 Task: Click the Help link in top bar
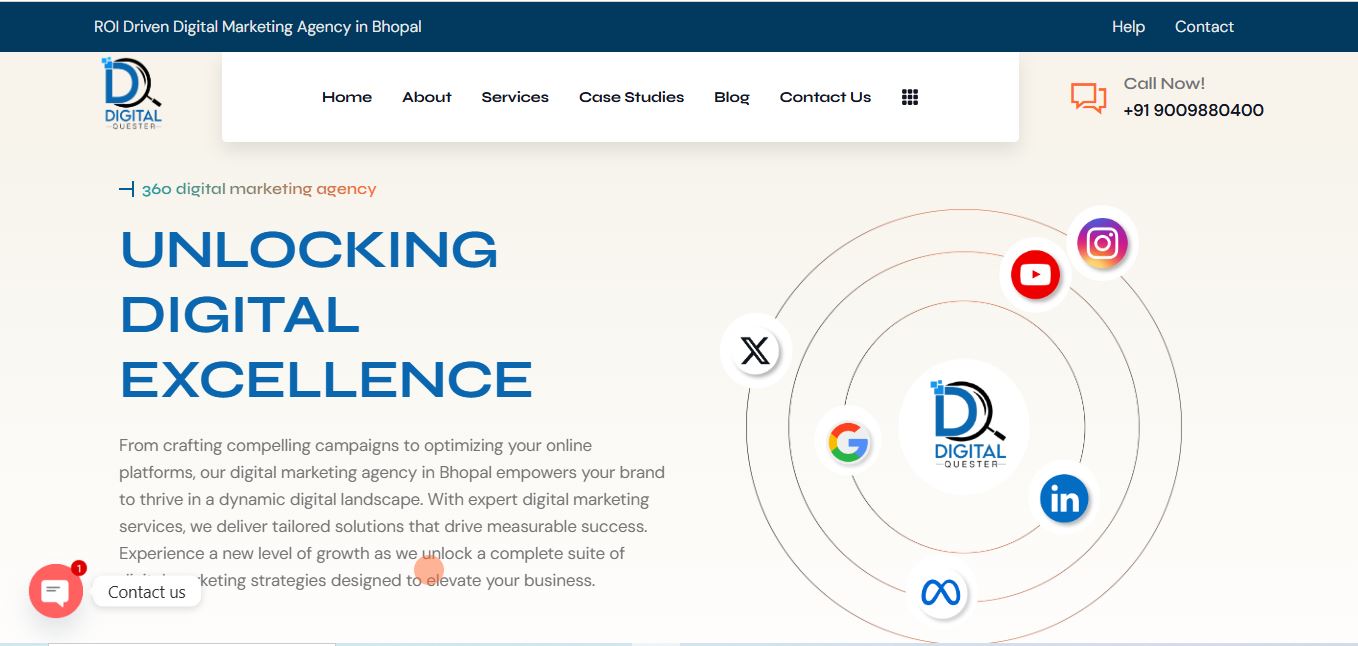click(1128, 27)
